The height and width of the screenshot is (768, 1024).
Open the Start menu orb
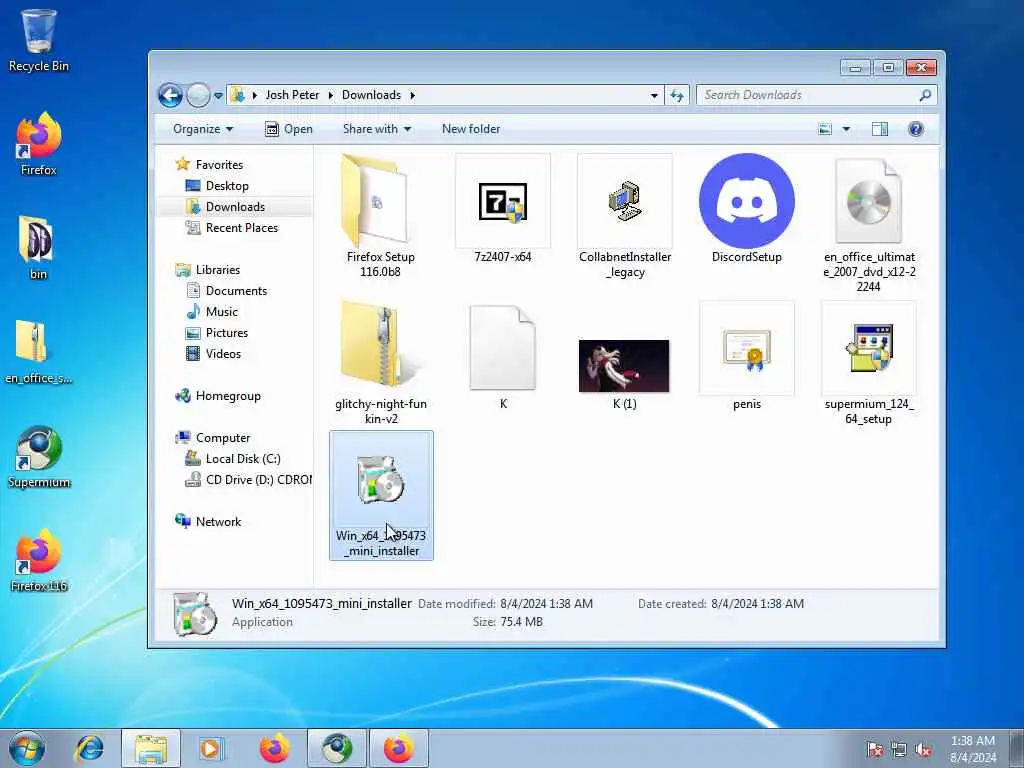[x=27, y=748]
